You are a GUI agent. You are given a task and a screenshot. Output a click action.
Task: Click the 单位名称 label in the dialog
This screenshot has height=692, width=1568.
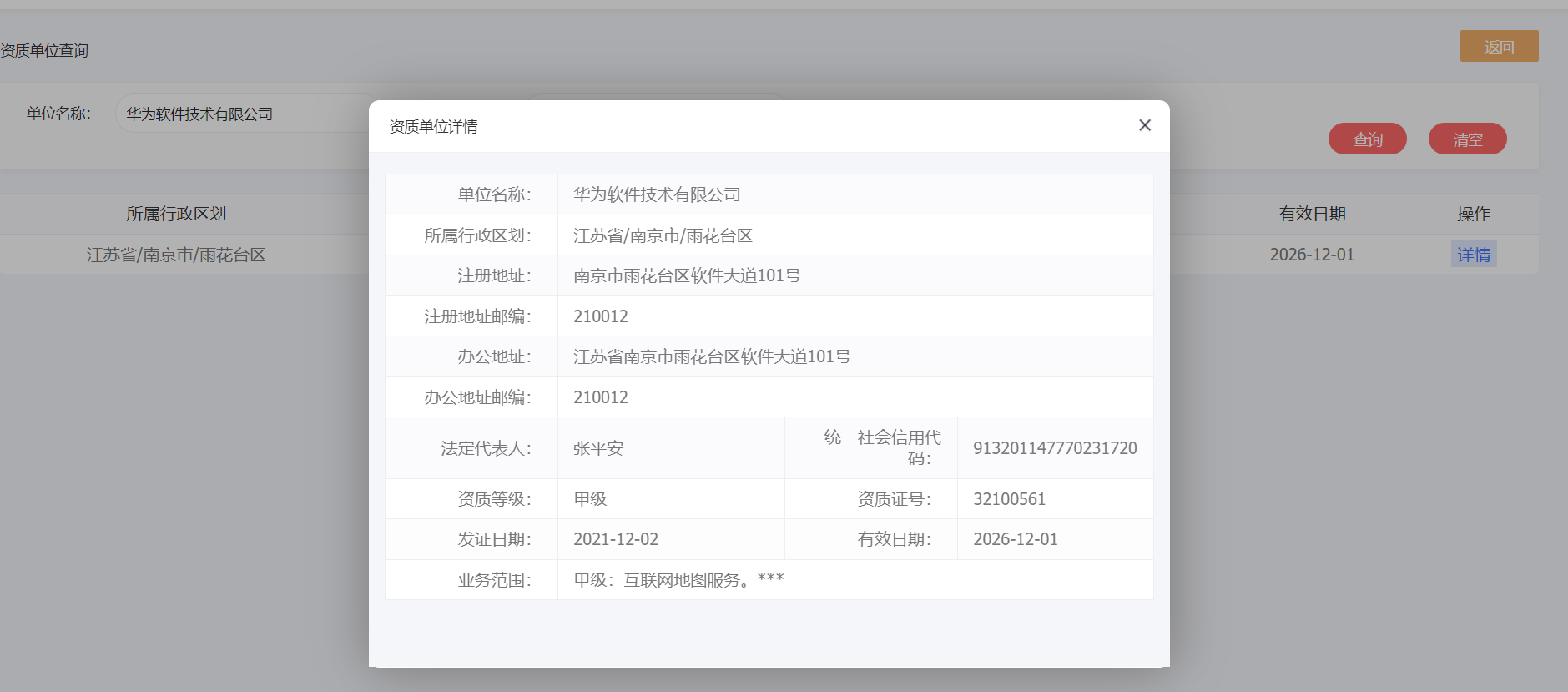click(494, 194)
